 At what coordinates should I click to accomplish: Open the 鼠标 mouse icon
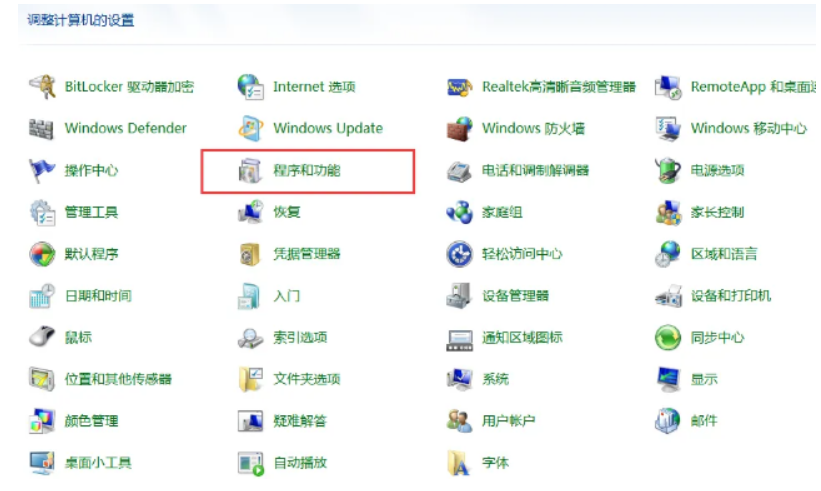tap(42, 337)
